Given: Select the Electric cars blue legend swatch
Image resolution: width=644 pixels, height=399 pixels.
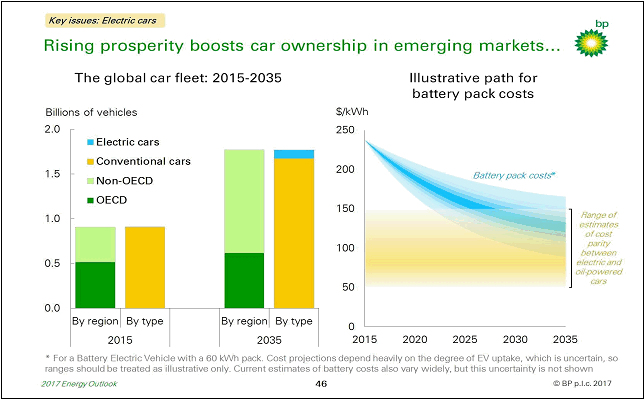Looking at the screenshot, I should [90, 142].
